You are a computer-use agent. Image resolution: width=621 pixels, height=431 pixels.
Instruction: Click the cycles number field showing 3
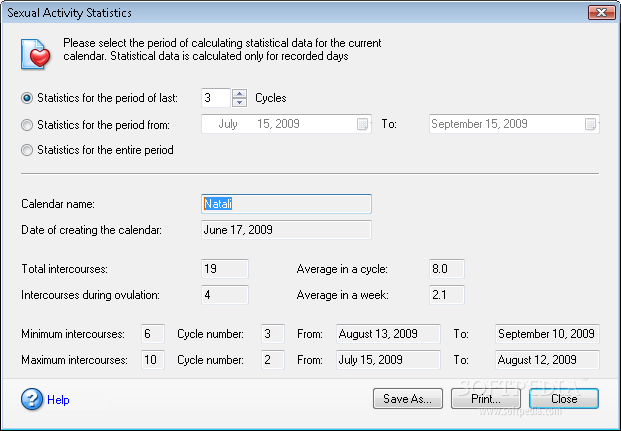[215, 98]
